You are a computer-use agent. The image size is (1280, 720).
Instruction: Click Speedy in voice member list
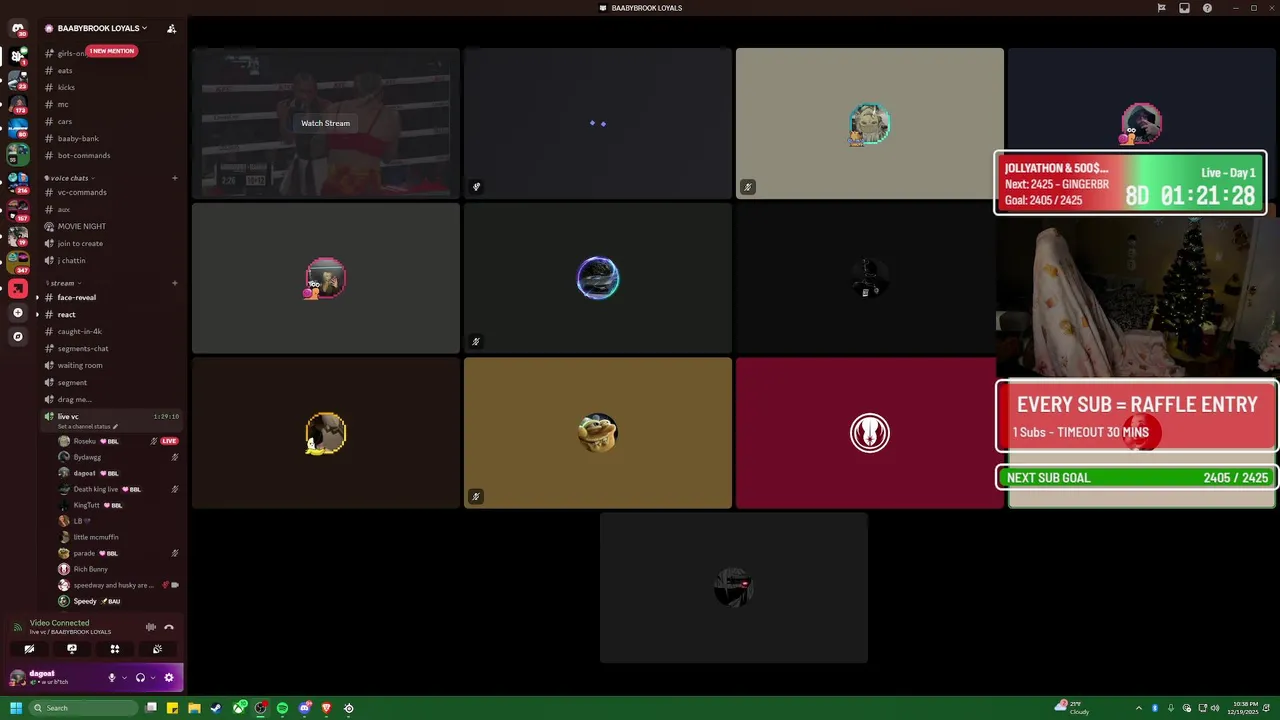point(118,601)
